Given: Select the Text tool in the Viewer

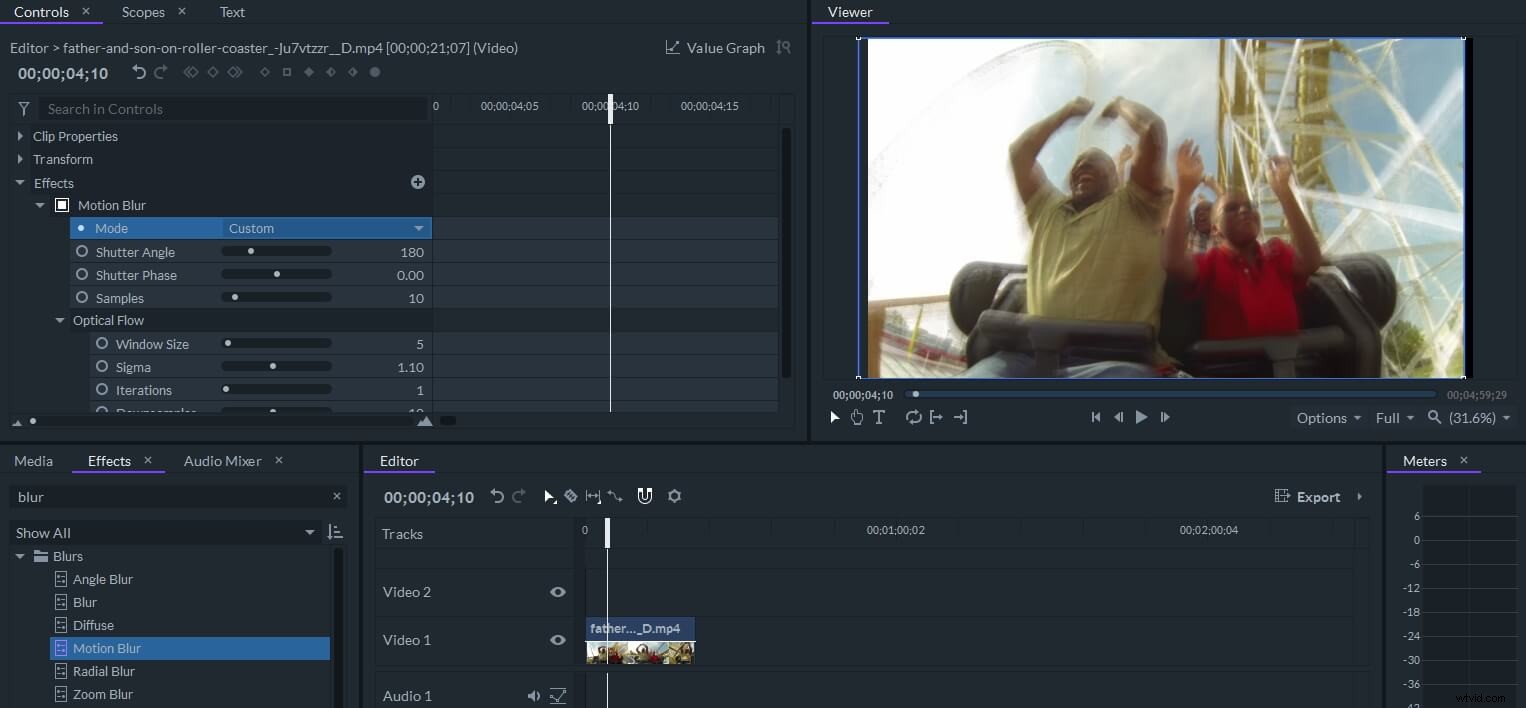Looking at the screenshot, I should (x=879, y=417).
